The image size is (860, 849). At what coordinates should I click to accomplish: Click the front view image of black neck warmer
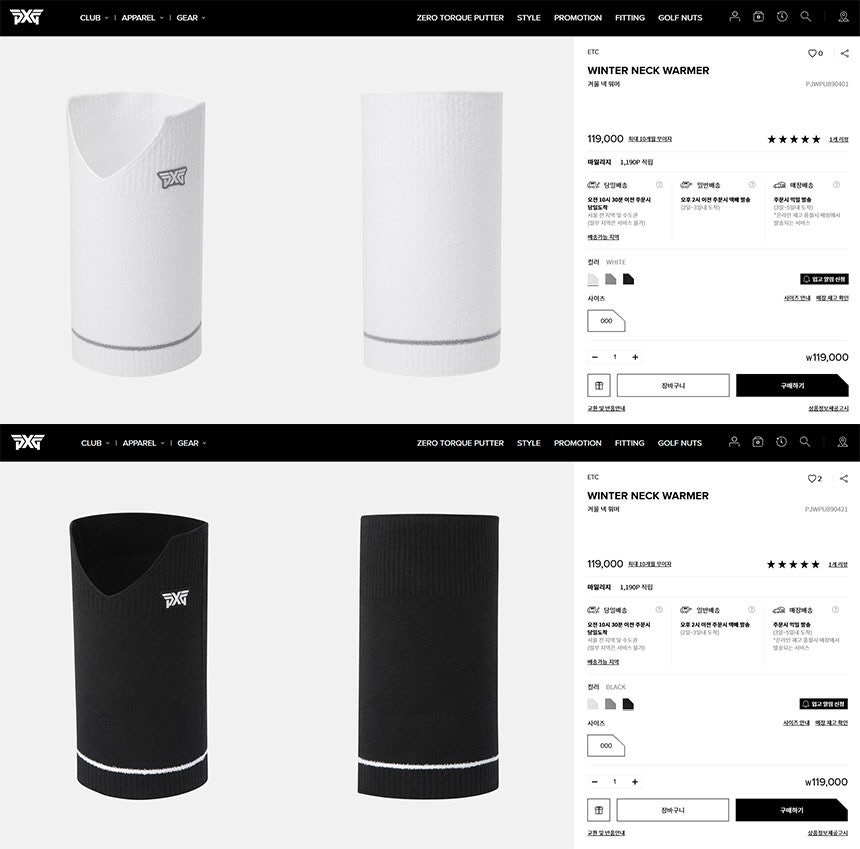(x=139, y=655)
